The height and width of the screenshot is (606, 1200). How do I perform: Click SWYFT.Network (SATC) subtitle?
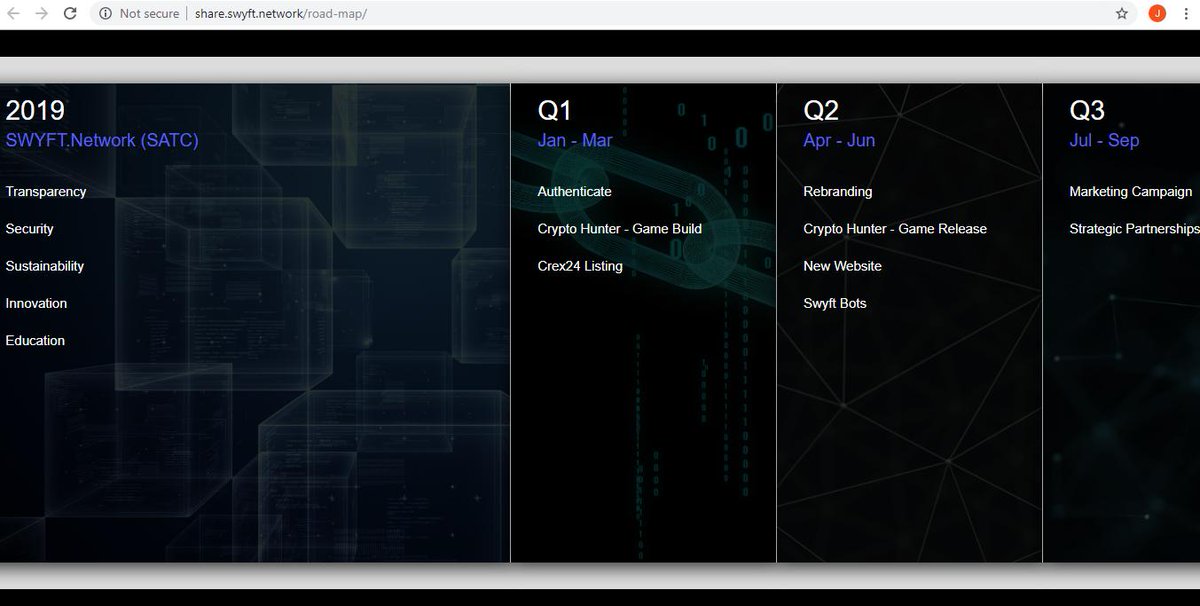(102, 141)
